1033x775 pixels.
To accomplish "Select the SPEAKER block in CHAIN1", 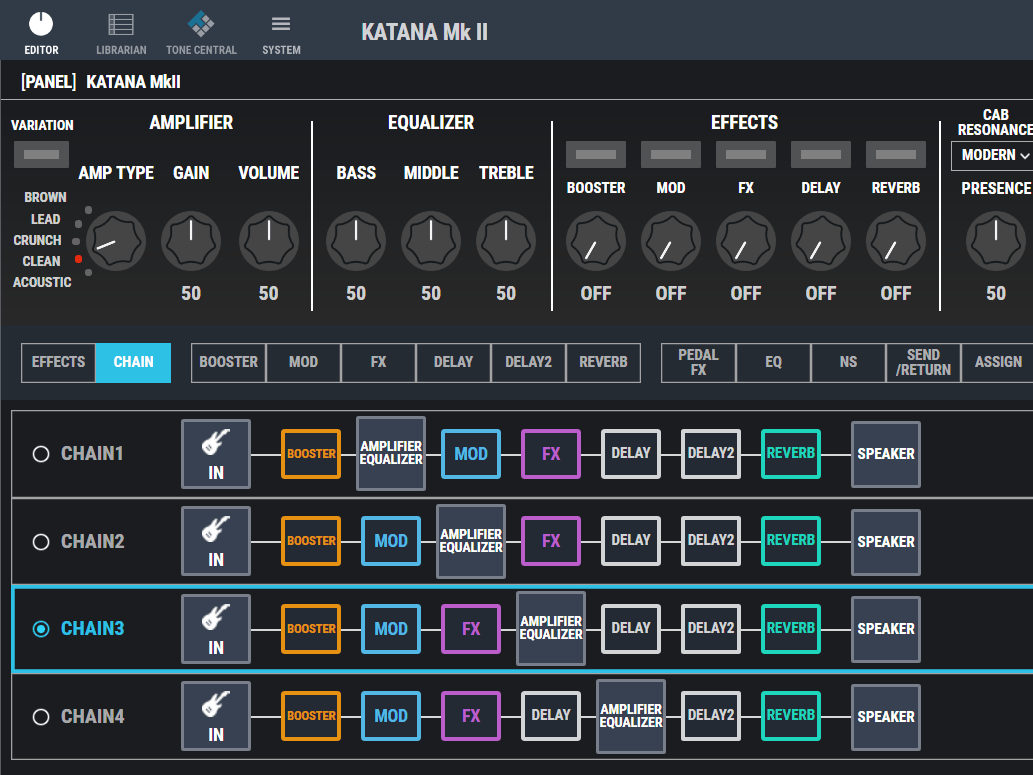I will (886, 454).
